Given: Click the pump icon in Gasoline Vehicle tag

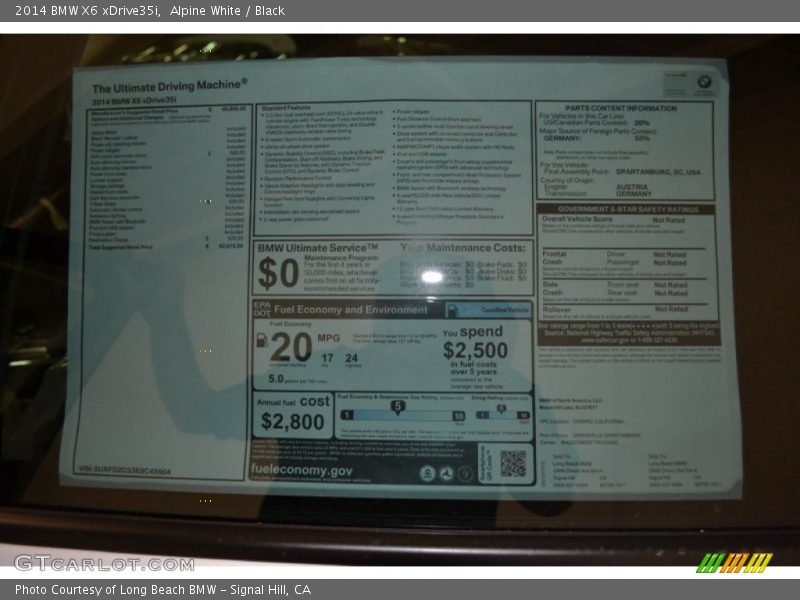Looking at the screenshot, I should pyautogui.click(x=452, y=310).
